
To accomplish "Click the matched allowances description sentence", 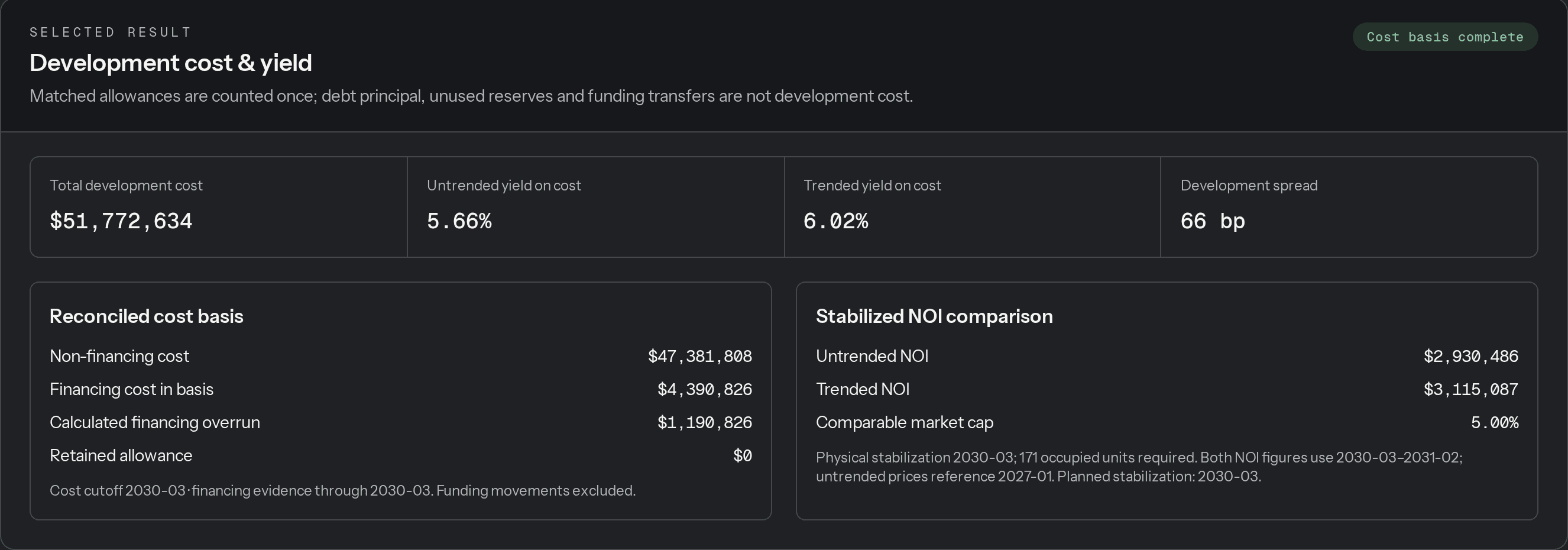I will pyautogui.click(x=471, y=96).
